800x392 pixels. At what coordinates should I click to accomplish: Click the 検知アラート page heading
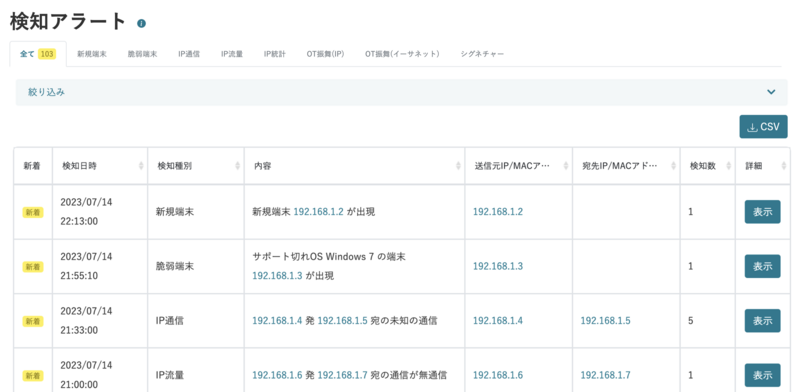(x=68, y=22)
